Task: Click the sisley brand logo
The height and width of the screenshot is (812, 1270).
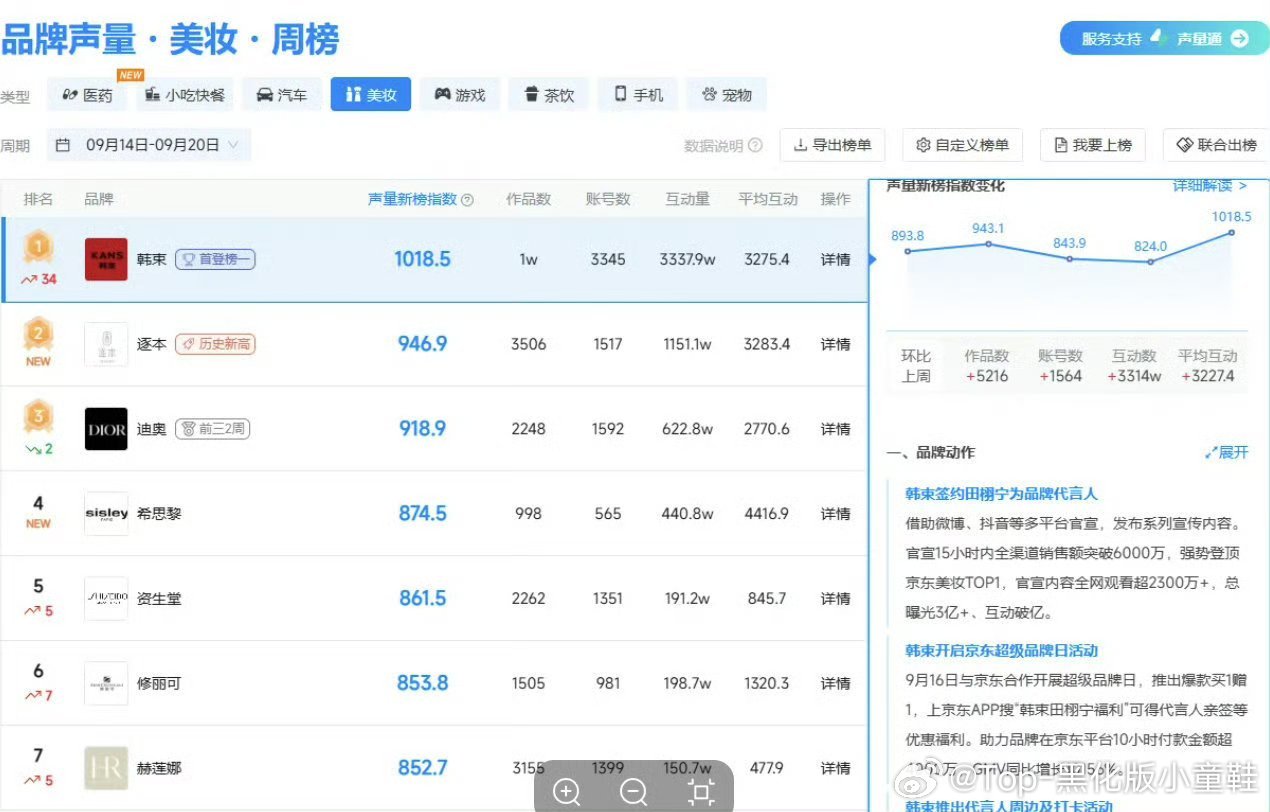Action: click(106, 514)
